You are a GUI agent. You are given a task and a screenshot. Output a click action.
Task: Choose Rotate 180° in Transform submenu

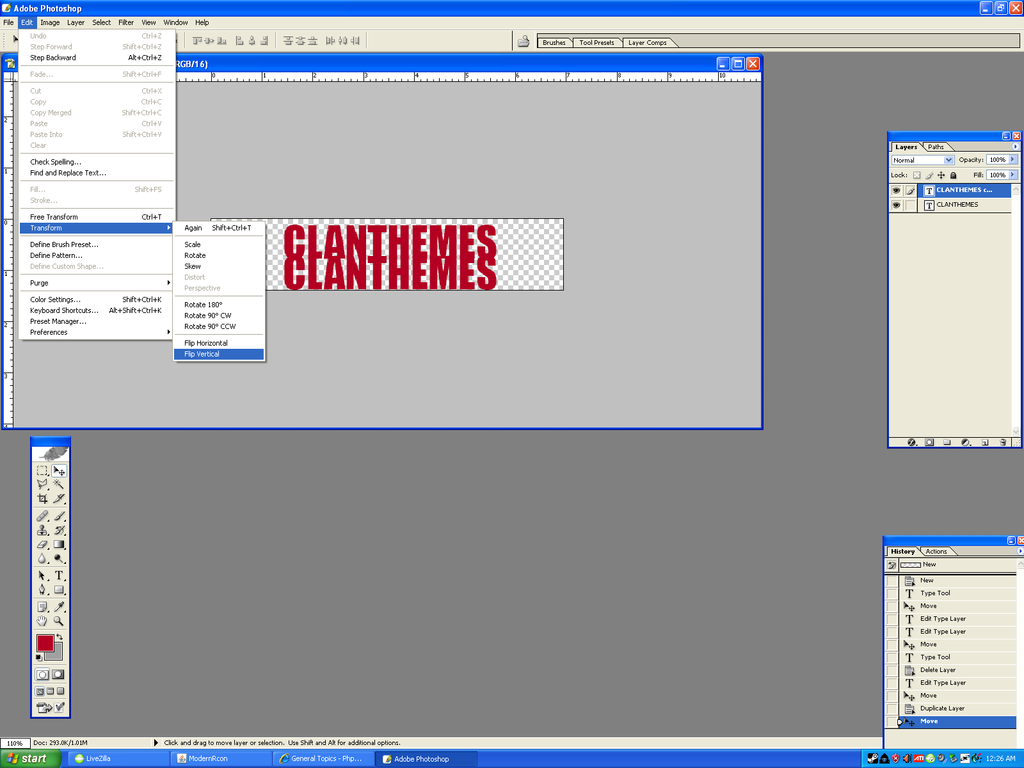pyautogui.click(x=219, y=304)
